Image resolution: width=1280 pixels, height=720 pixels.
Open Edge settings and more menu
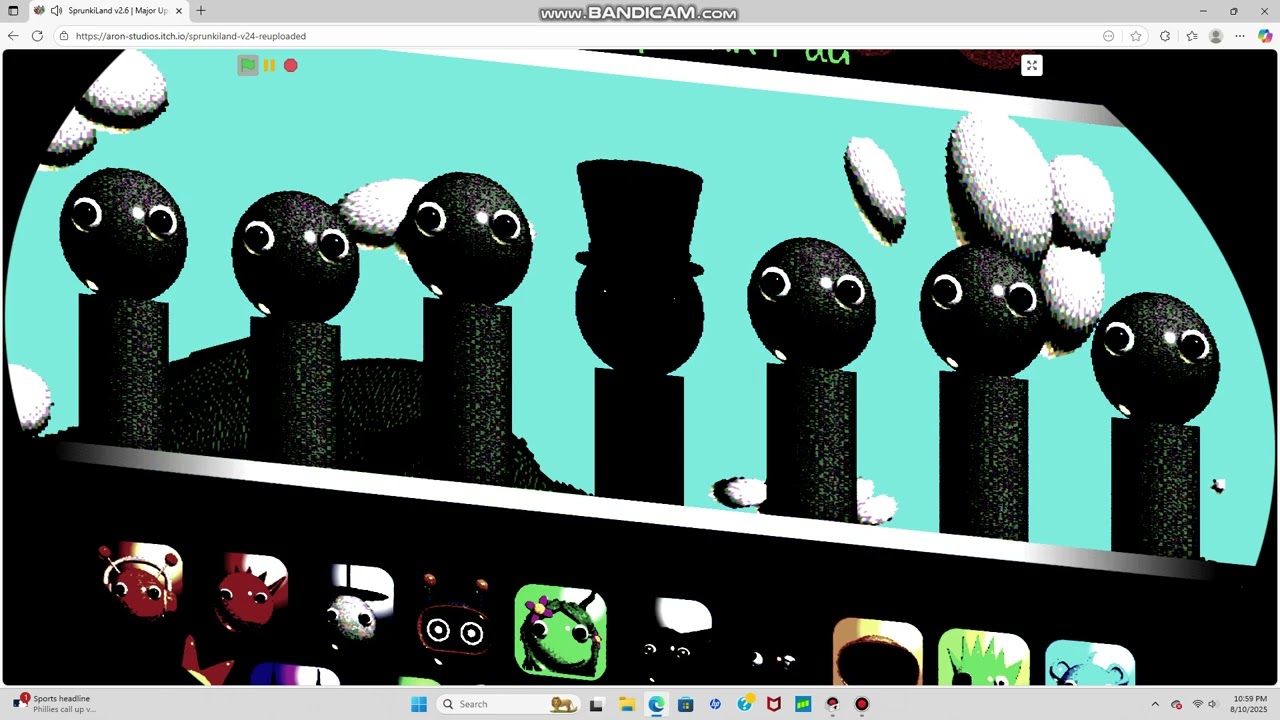(1240, 36)
